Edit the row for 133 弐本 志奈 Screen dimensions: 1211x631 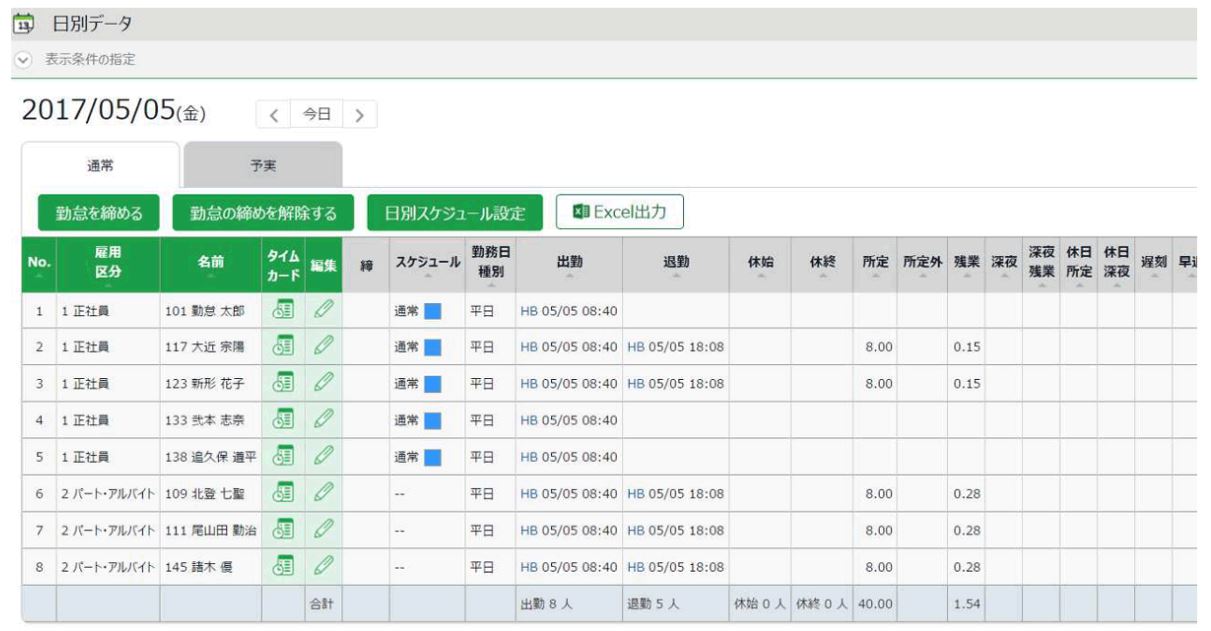(322, 420)
